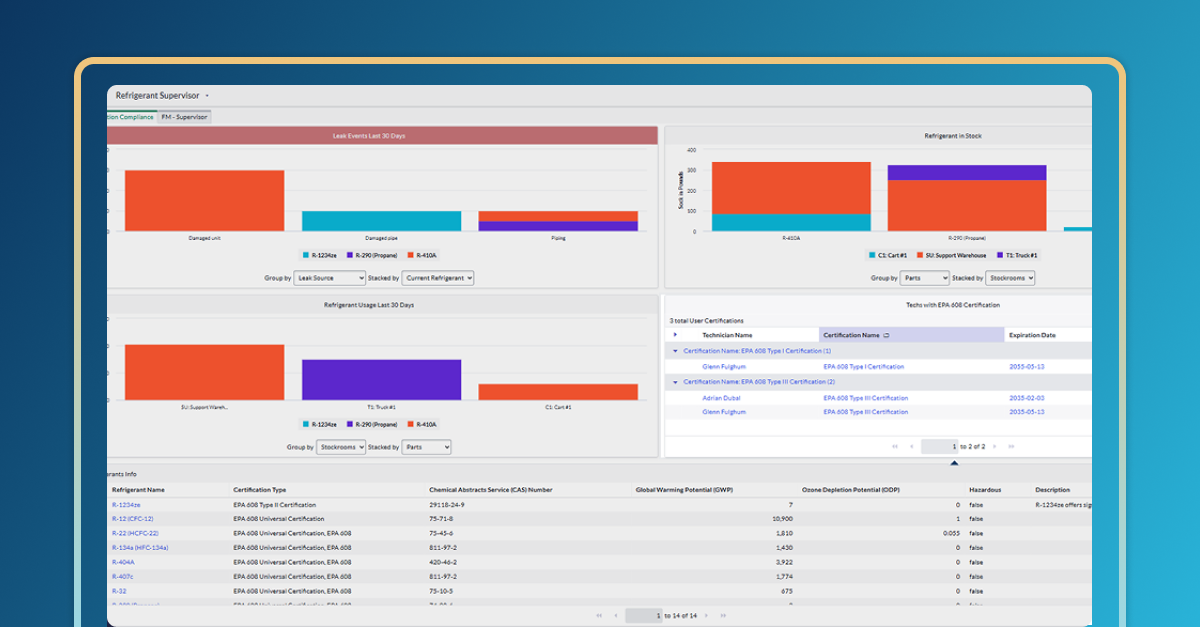Viewport: 1200px width, 627px height.
Task: Toggle SU: Support Warehouse legend in stock chart
Action: tap(935, 256)
